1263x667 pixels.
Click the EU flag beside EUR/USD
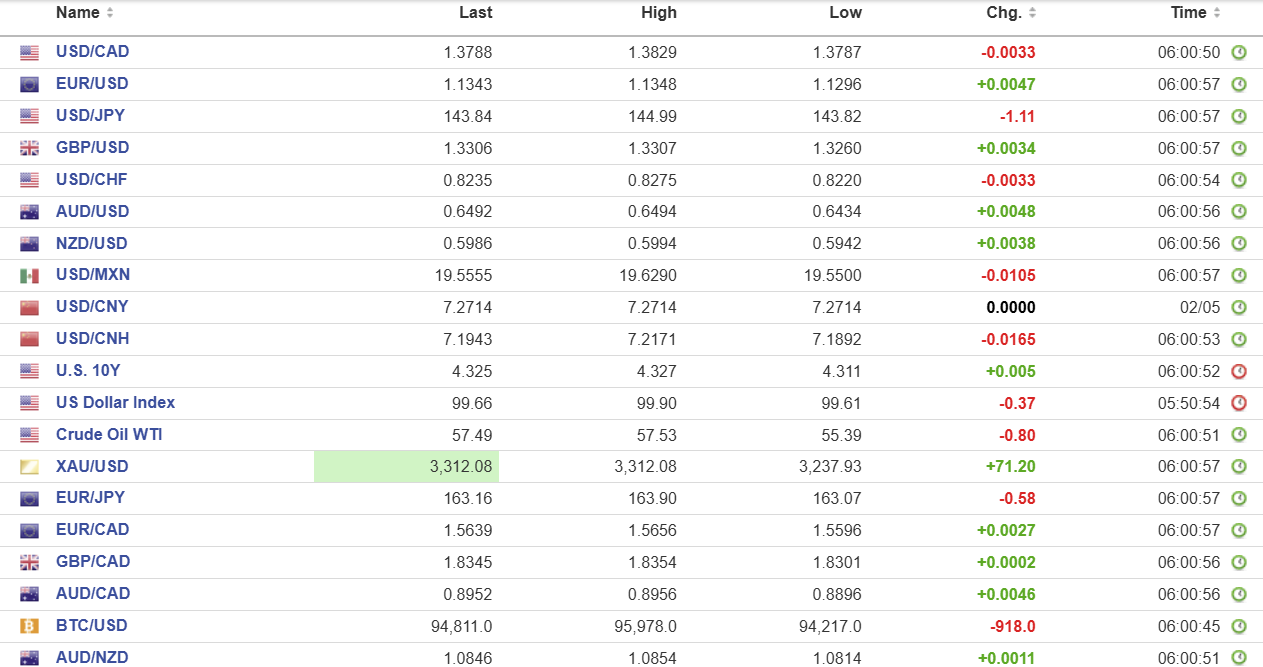click(x=29, y=84)
